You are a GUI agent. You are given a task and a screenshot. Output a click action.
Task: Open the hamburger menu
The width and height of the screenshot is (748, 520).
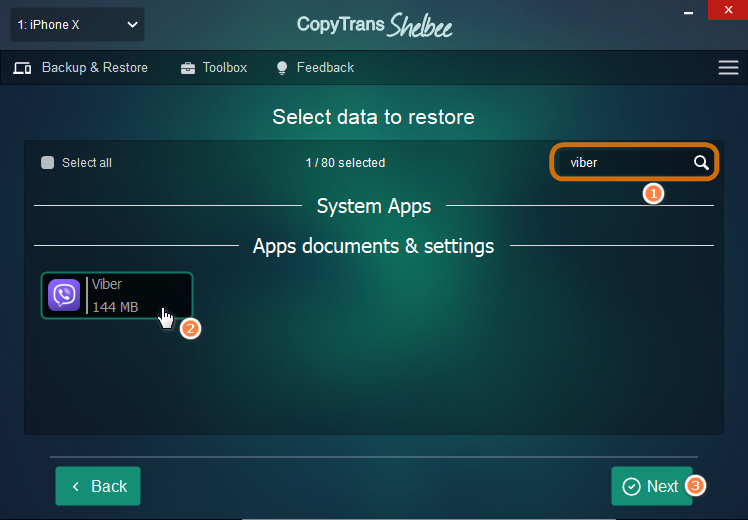point(728,68)
